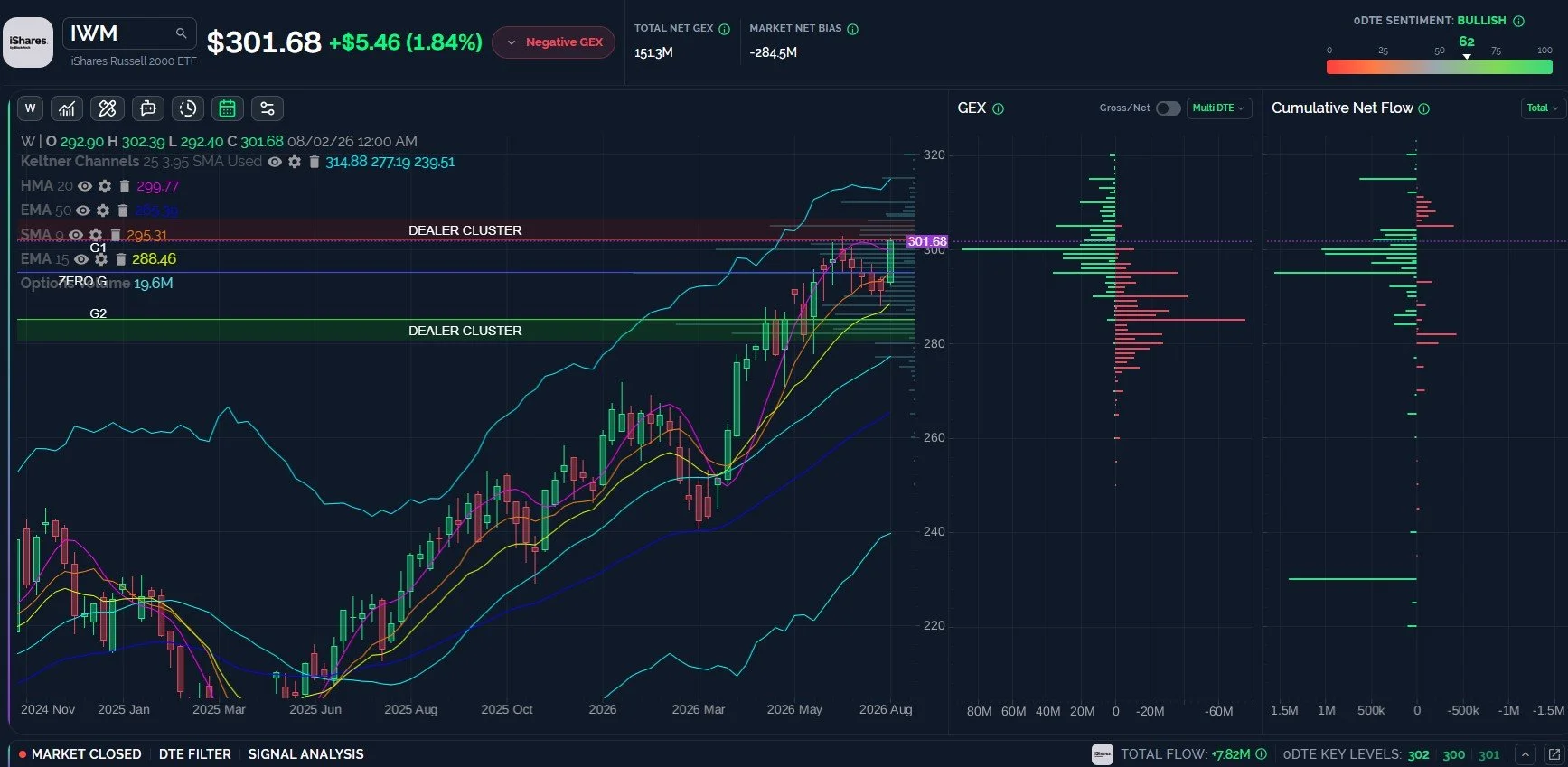Click the -284.5M Market Net Bias value
Image resolution: width=1568 pixels, height=767 pixels.
774,53
